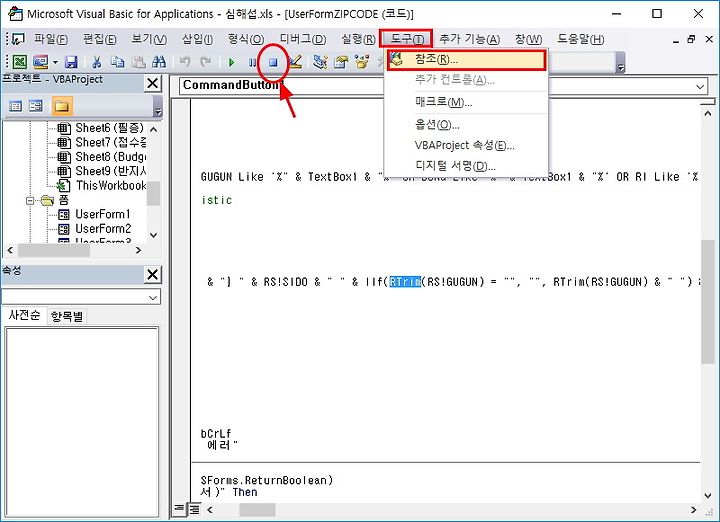Select 참조(R)... menu entry
The image size is (720, 522).
[x=467, y=60]
